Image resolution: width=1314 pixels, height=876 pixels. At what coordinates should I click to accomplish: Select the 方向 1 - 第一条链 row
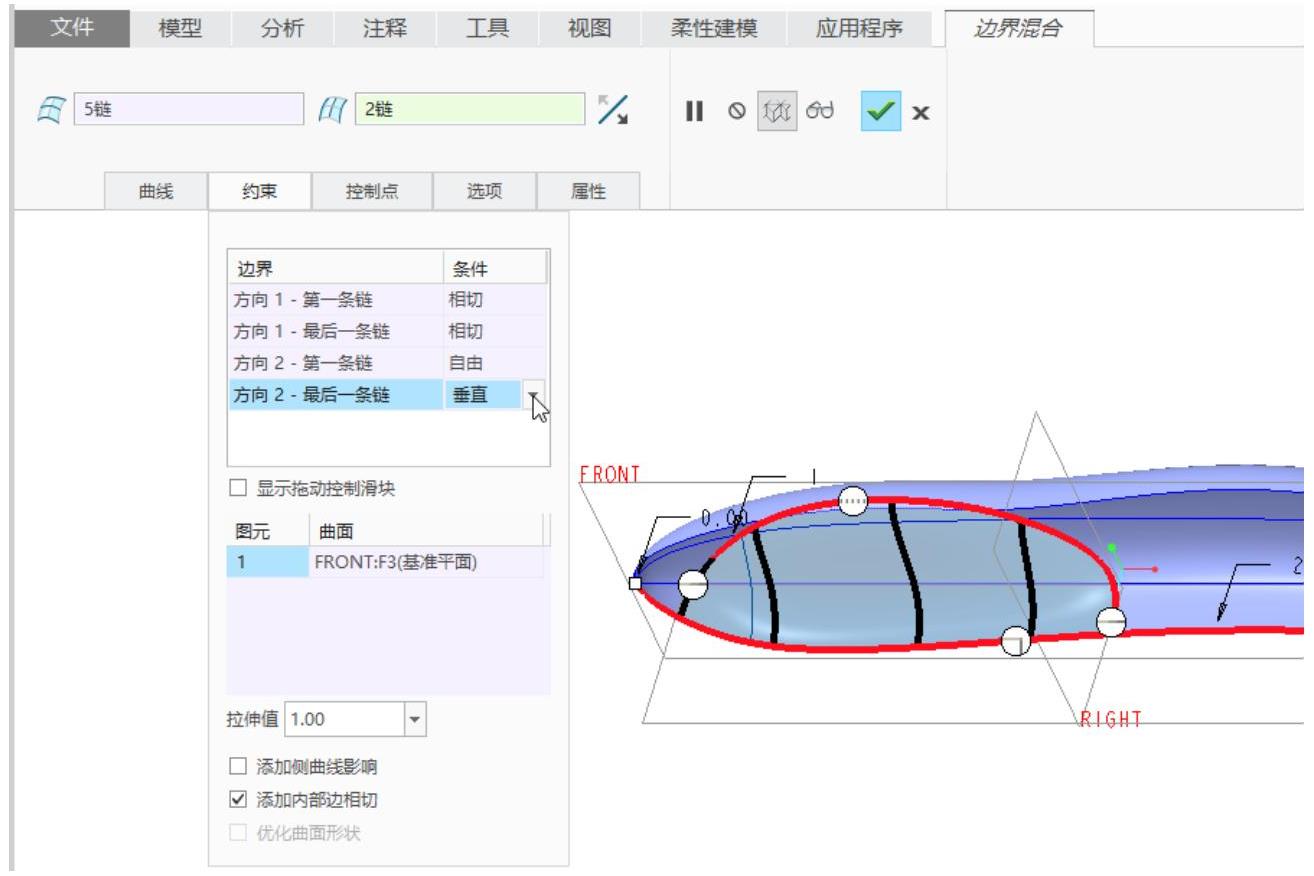(386, 300)
